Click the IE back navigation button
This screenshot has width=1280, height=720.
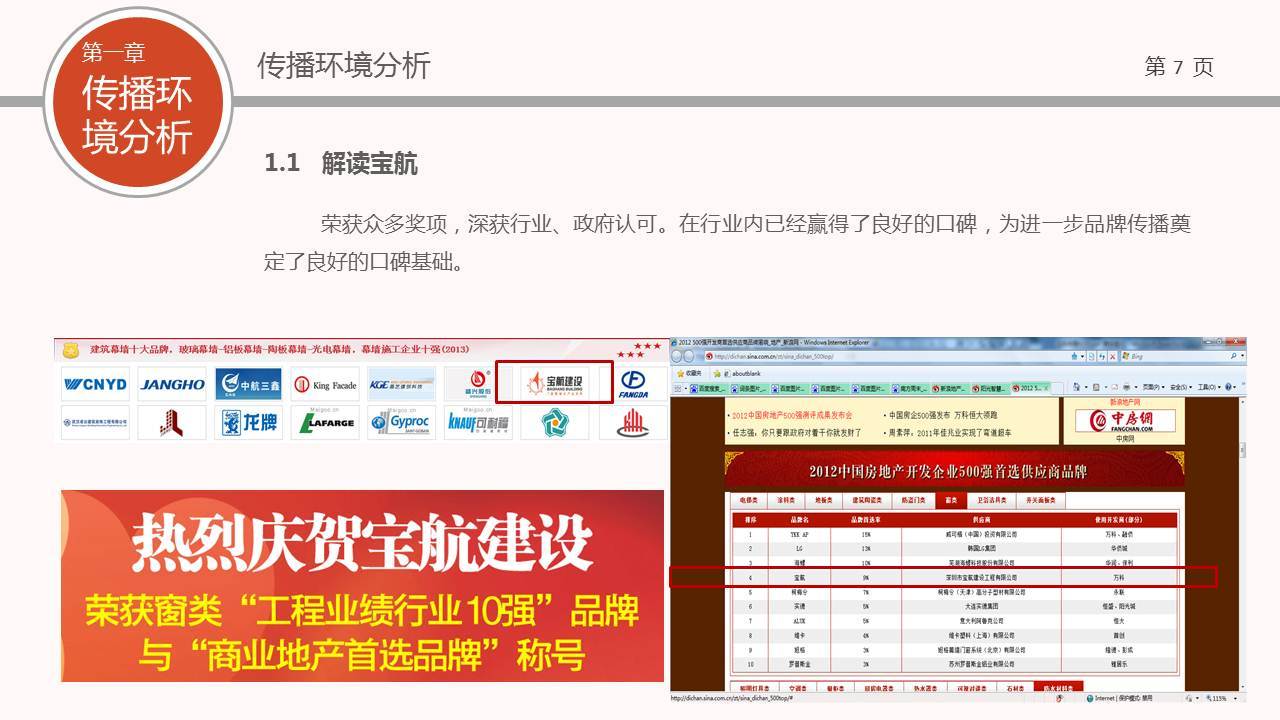coord(677,356)
